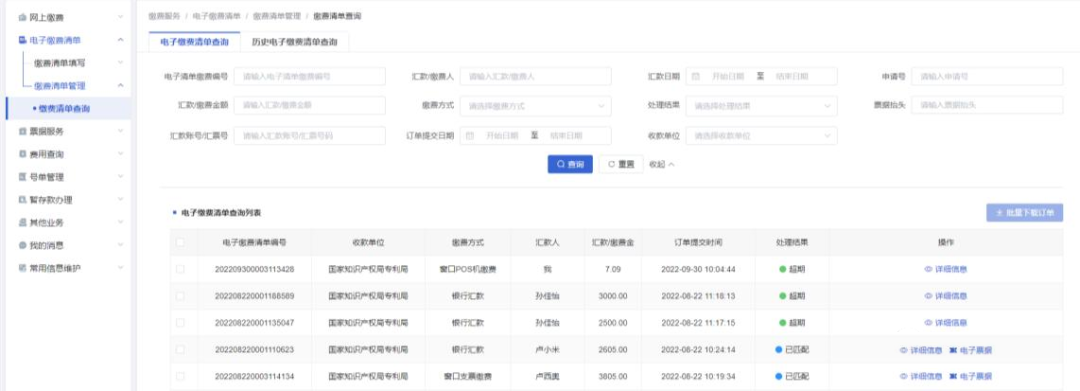The height and width of the screenshot is (391, 1080).
Task: Click the 重置 reset button
Action: click(621, 165)
